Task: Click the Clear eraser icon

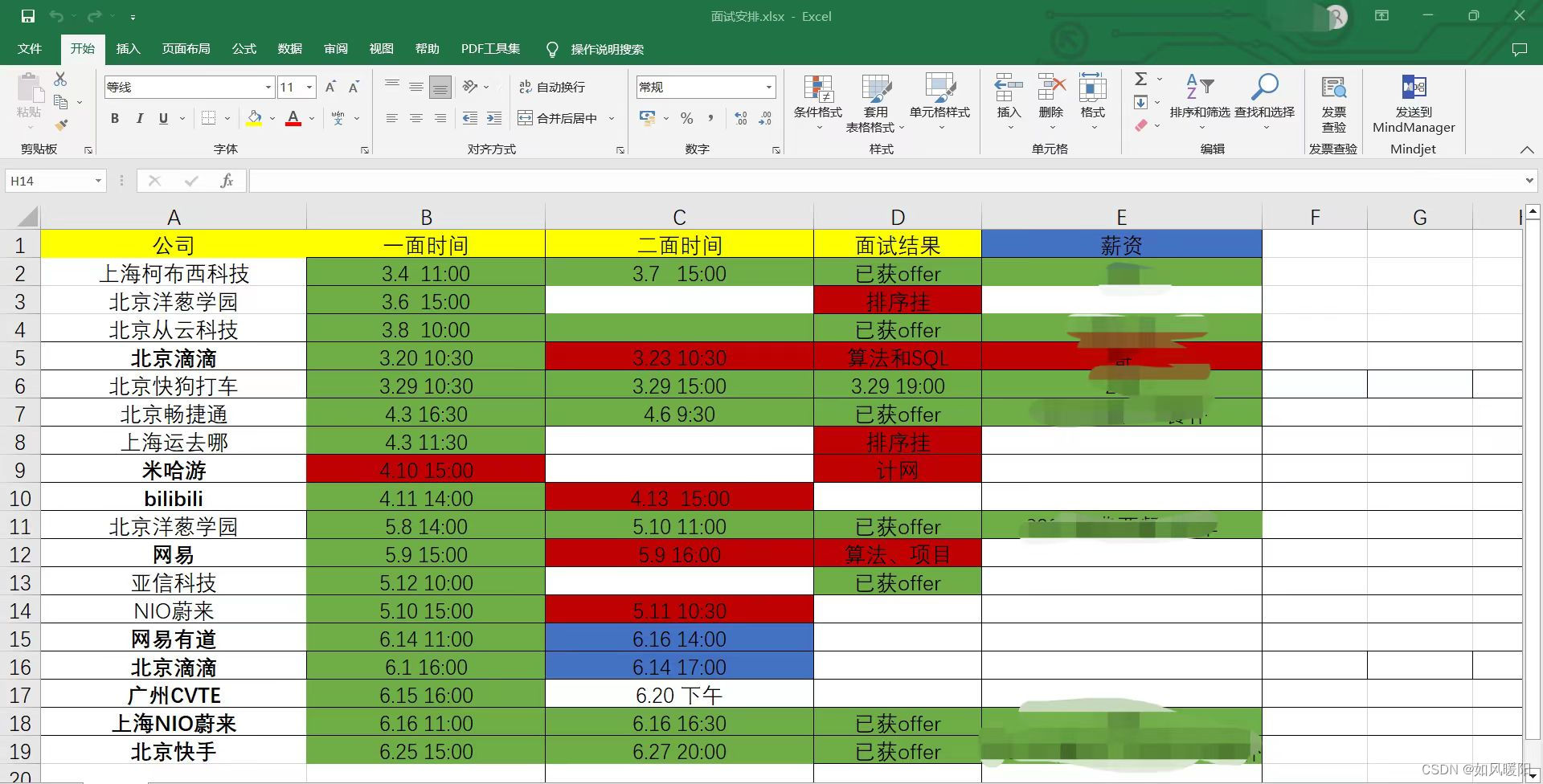Action: (x=1141, y=125)
